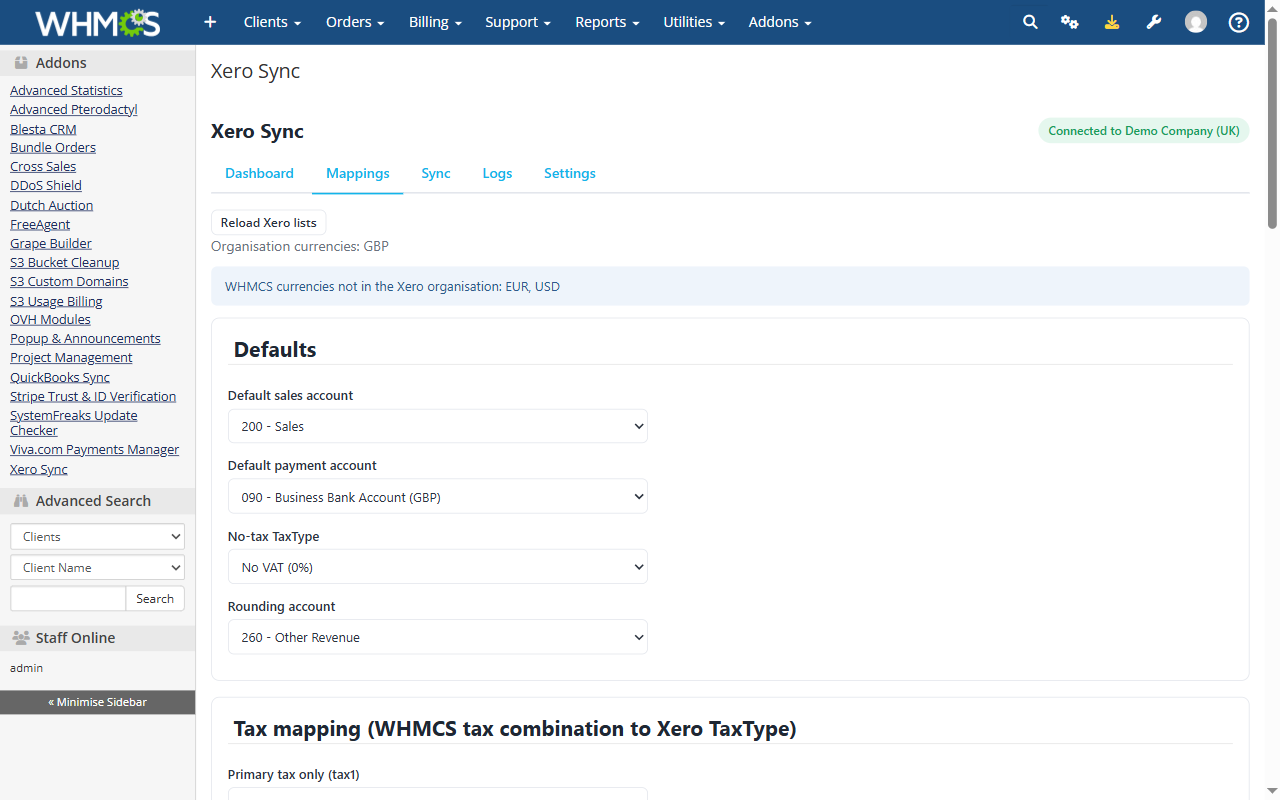The height and width of the screenshot is (800, 1280).
Task: Open Cross Sales addon link
Action: point(43,166)
